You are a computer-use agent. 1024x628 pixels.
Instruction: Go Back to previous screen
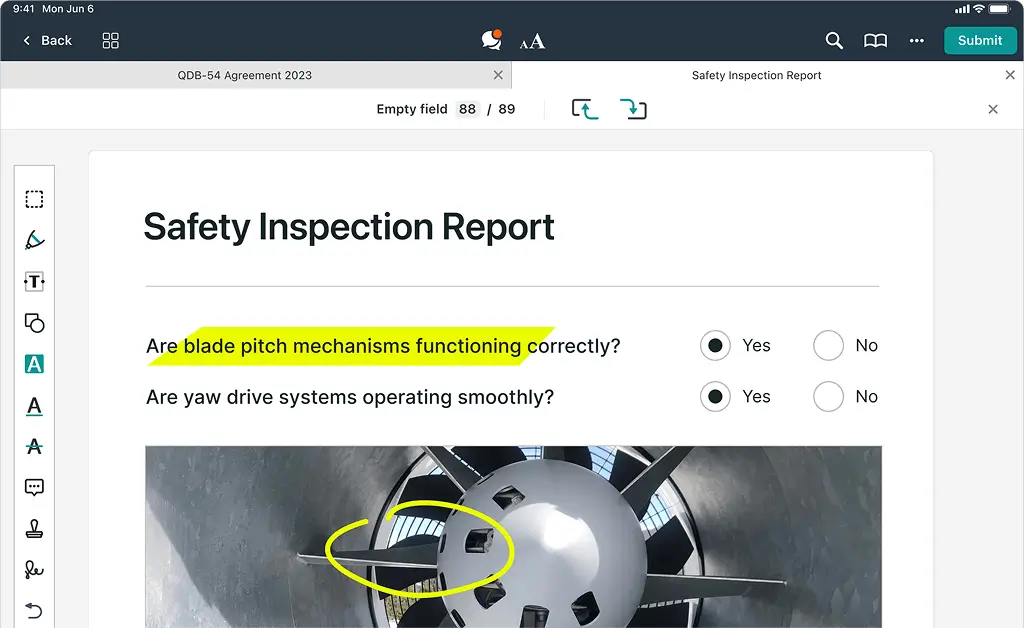[47, 40]
